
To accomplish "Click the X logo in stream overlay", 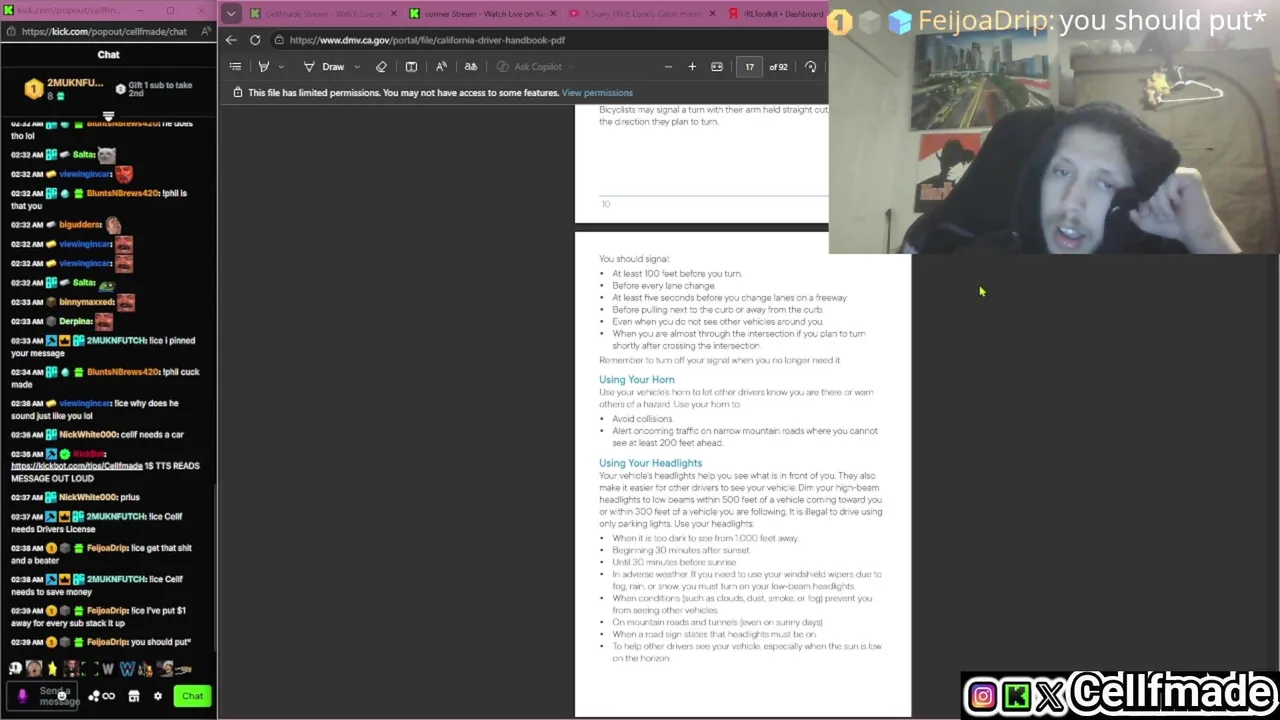I will [x=1050, y=696].
